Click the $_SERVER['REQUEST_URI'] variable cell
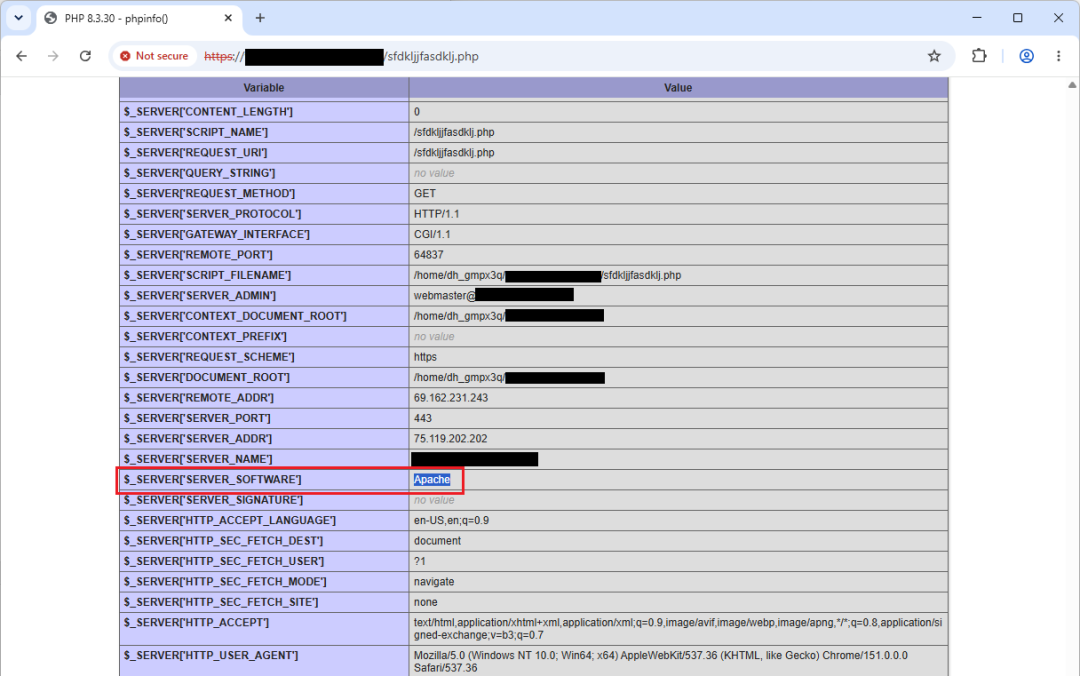Image resolution: width=1080 pixels, height=676 pixels. pyautogui.click(x=264, y=152)
